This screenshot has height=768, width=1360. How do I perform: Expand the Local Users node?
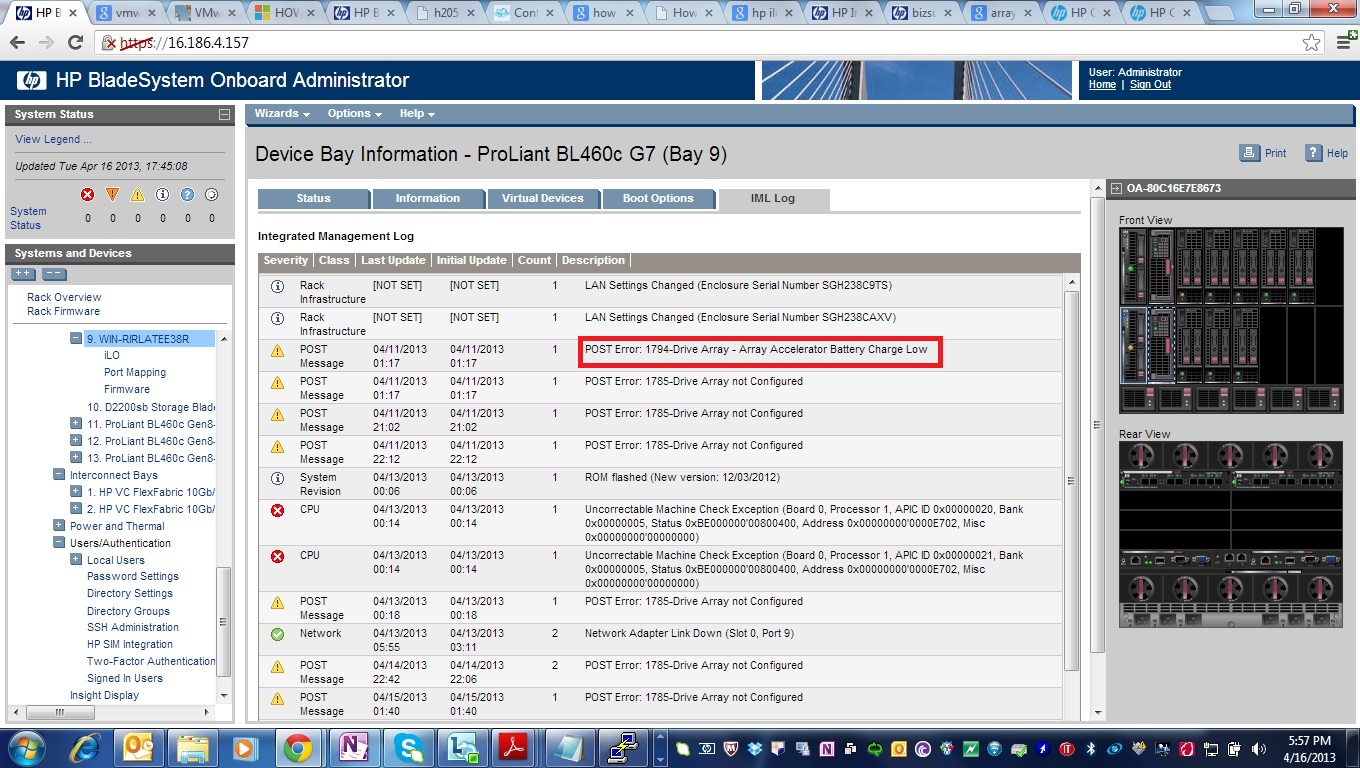[x=76, y=559]
